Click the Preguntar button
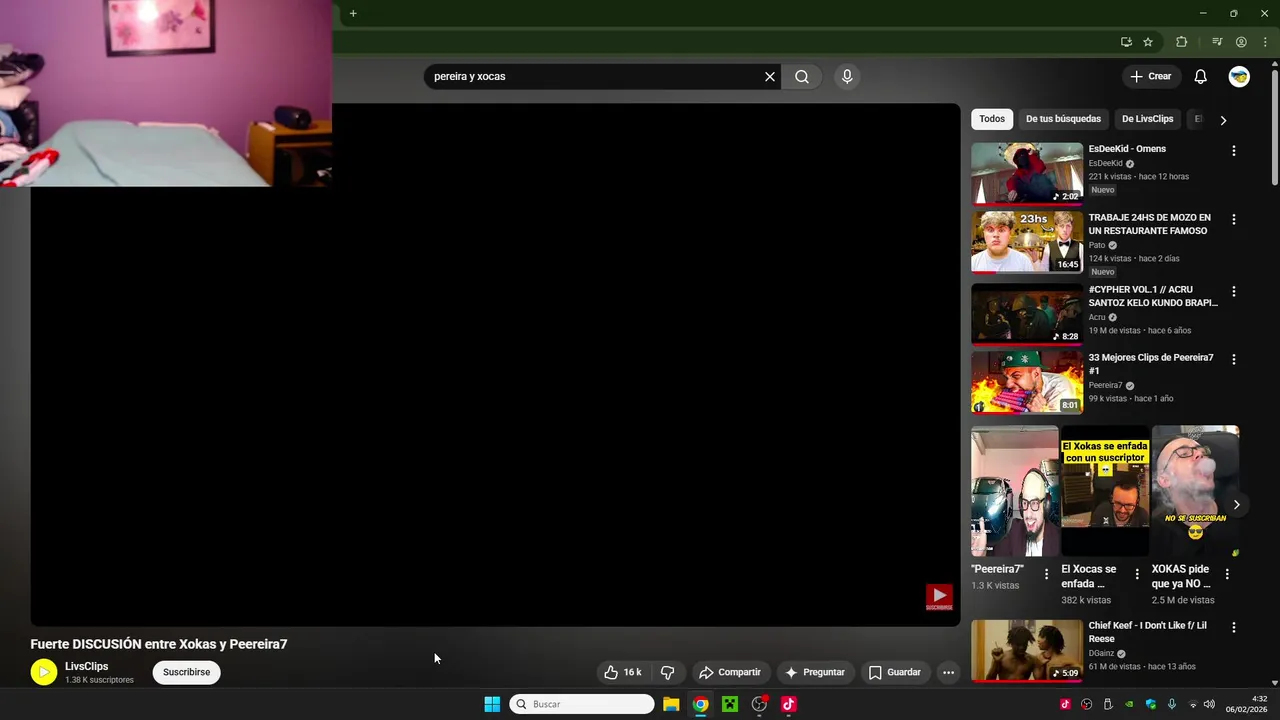This screenshot has width=1280, height=720. coord(815,672)
